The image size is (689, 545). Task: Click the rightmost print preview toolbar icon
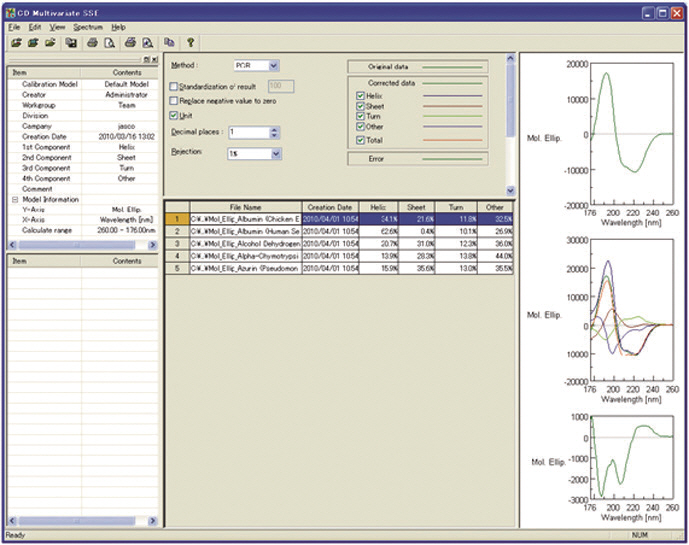147,43
